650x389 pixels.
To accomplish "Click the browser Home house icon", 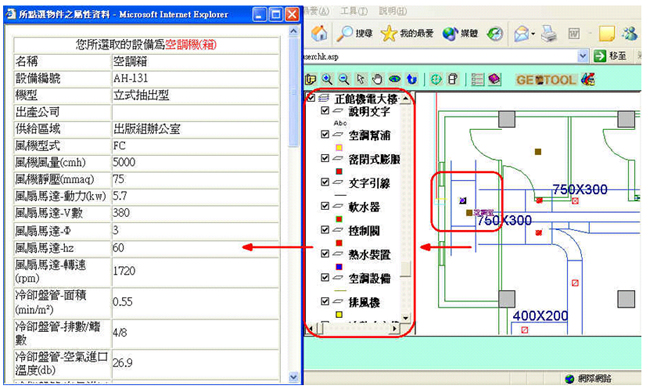I will tap(319, 33).
